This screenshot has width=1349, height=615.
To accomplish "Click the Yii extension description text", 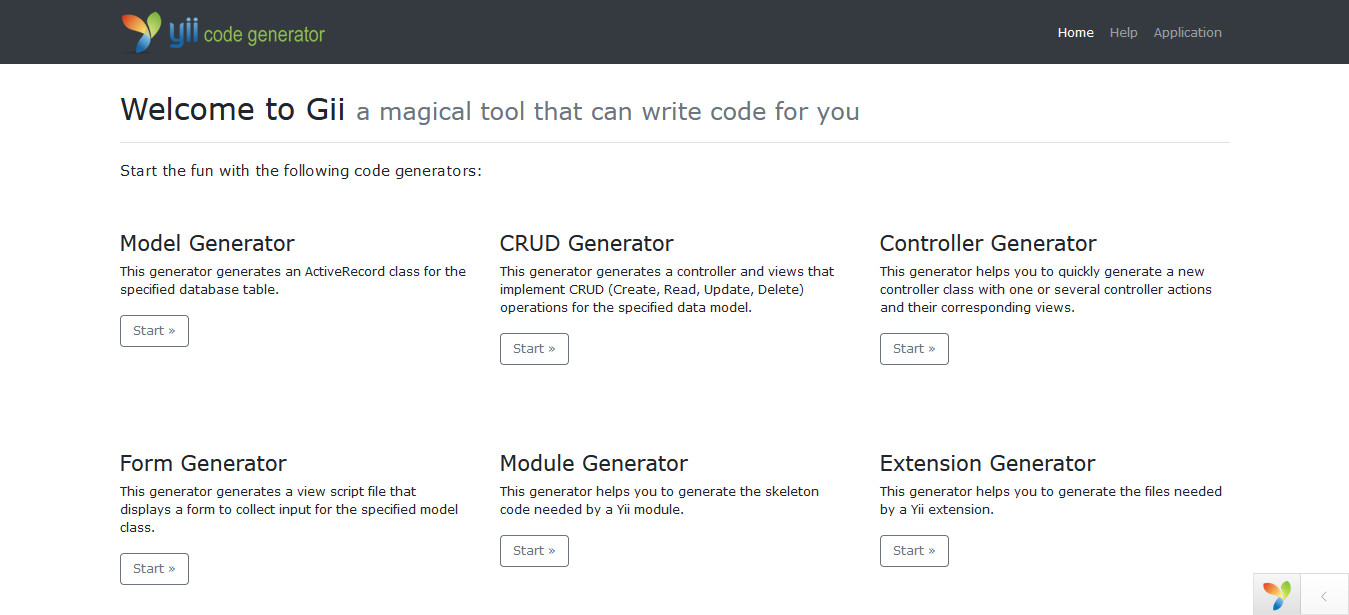I will coord(1051,501).
